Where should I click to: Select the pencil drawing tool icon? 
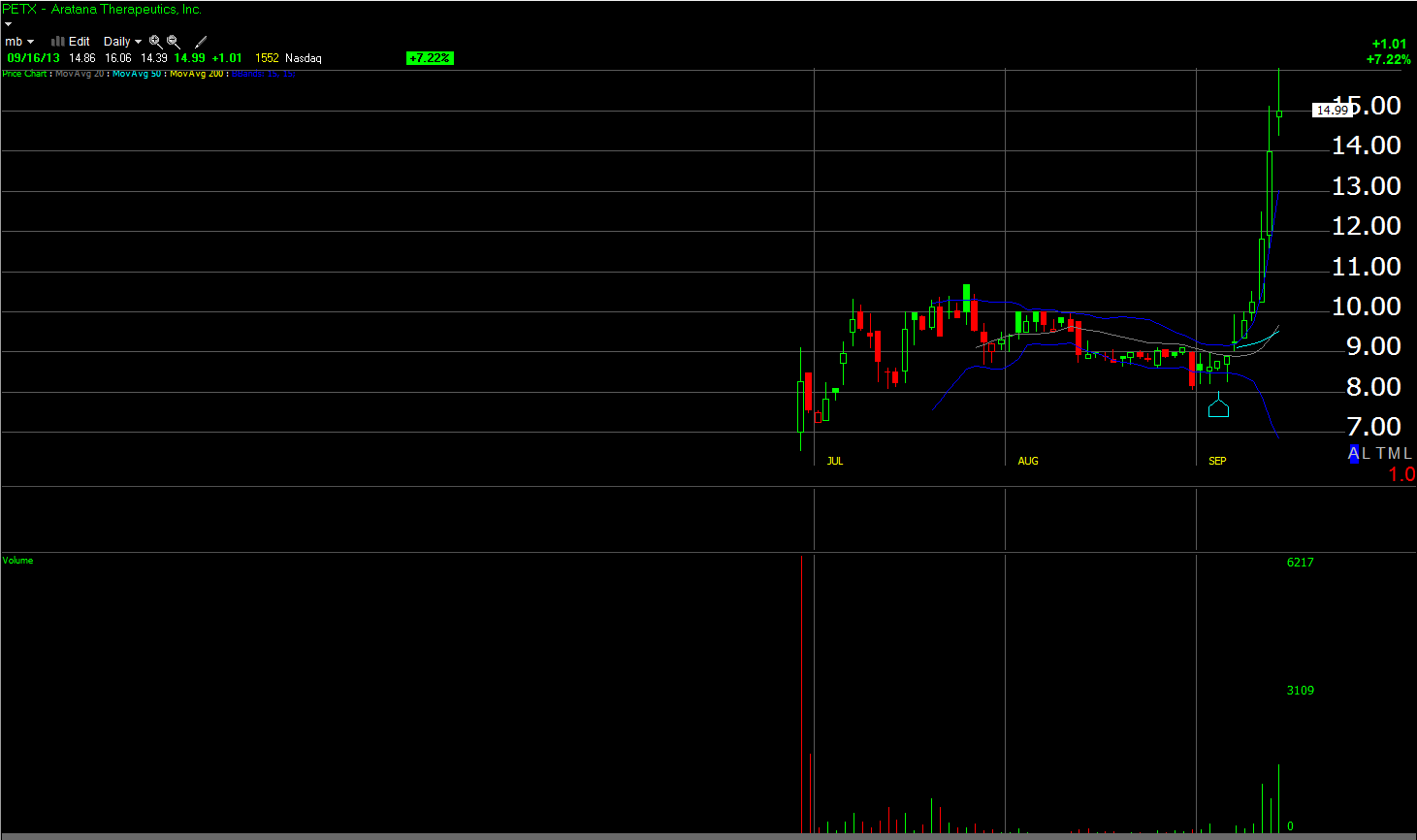click(201, 42)
